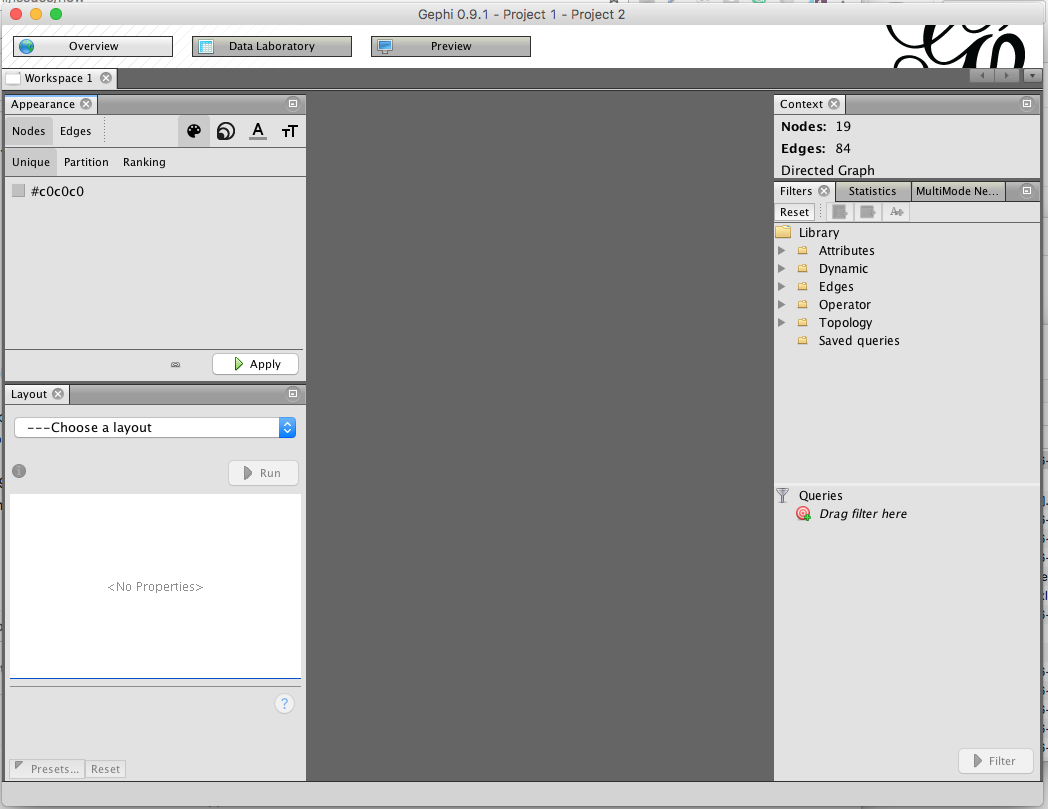Image resolution: width=1048 pixels, height=809 pixels.
Task: Open the node size option in Appearance
Action: [226, 131]
